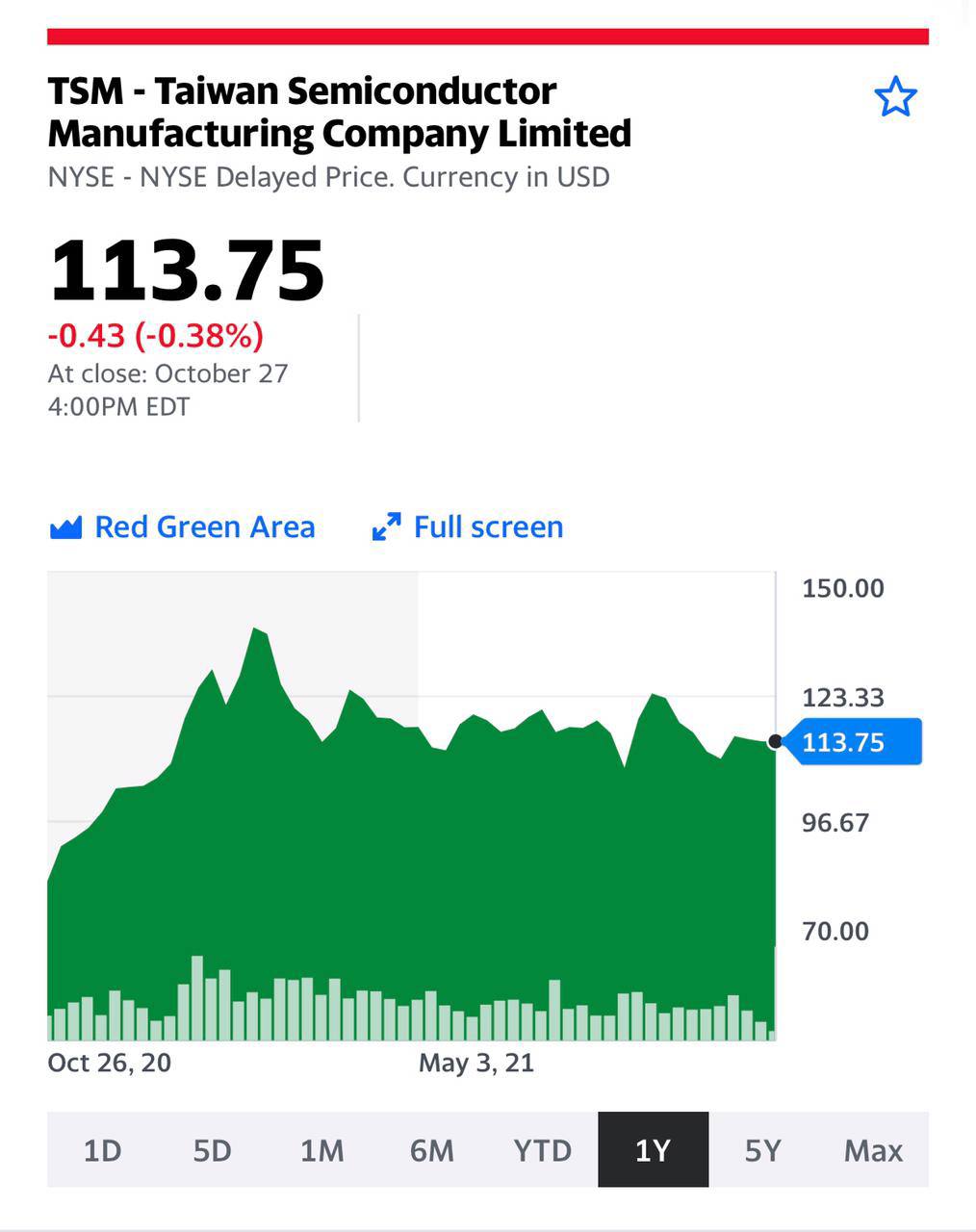The image size is (976, 1232).
Task: Switch chart to 1M range
Action: pos(321,1150)
